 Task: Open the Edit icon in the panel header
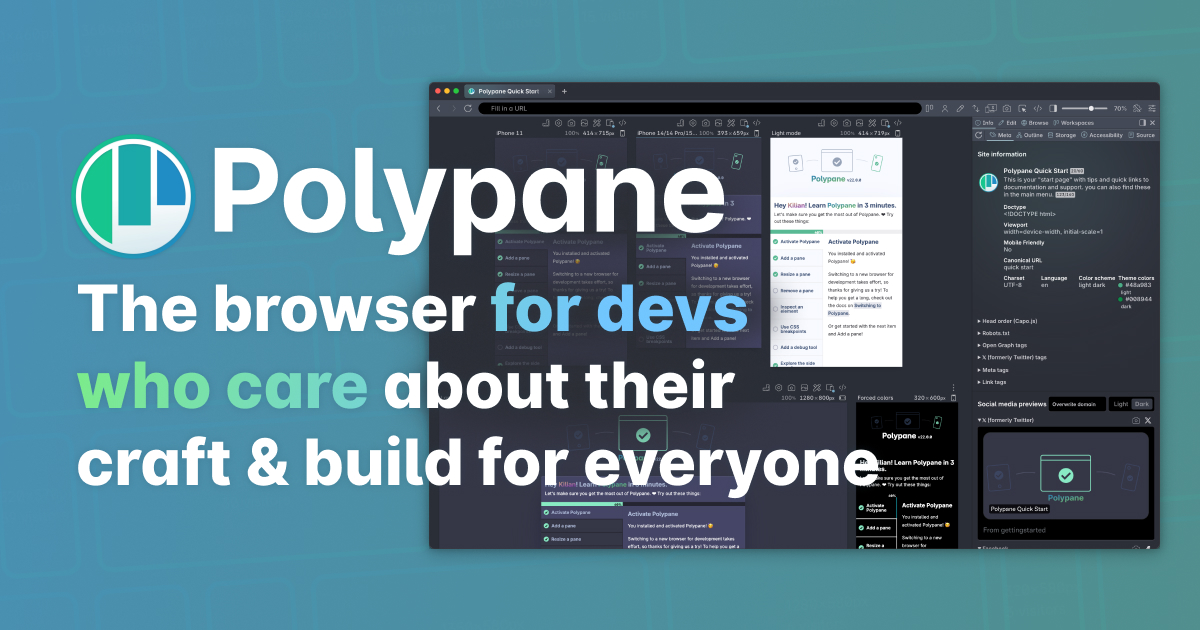tap(1007, 123)
